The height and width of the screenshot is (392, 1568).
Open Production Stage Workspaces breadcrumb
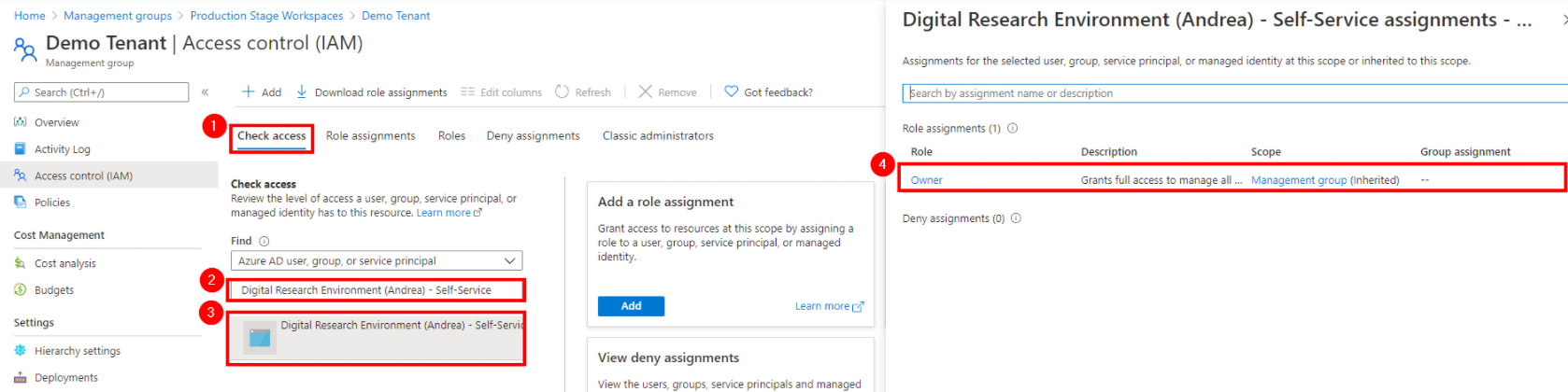[266, 16]
